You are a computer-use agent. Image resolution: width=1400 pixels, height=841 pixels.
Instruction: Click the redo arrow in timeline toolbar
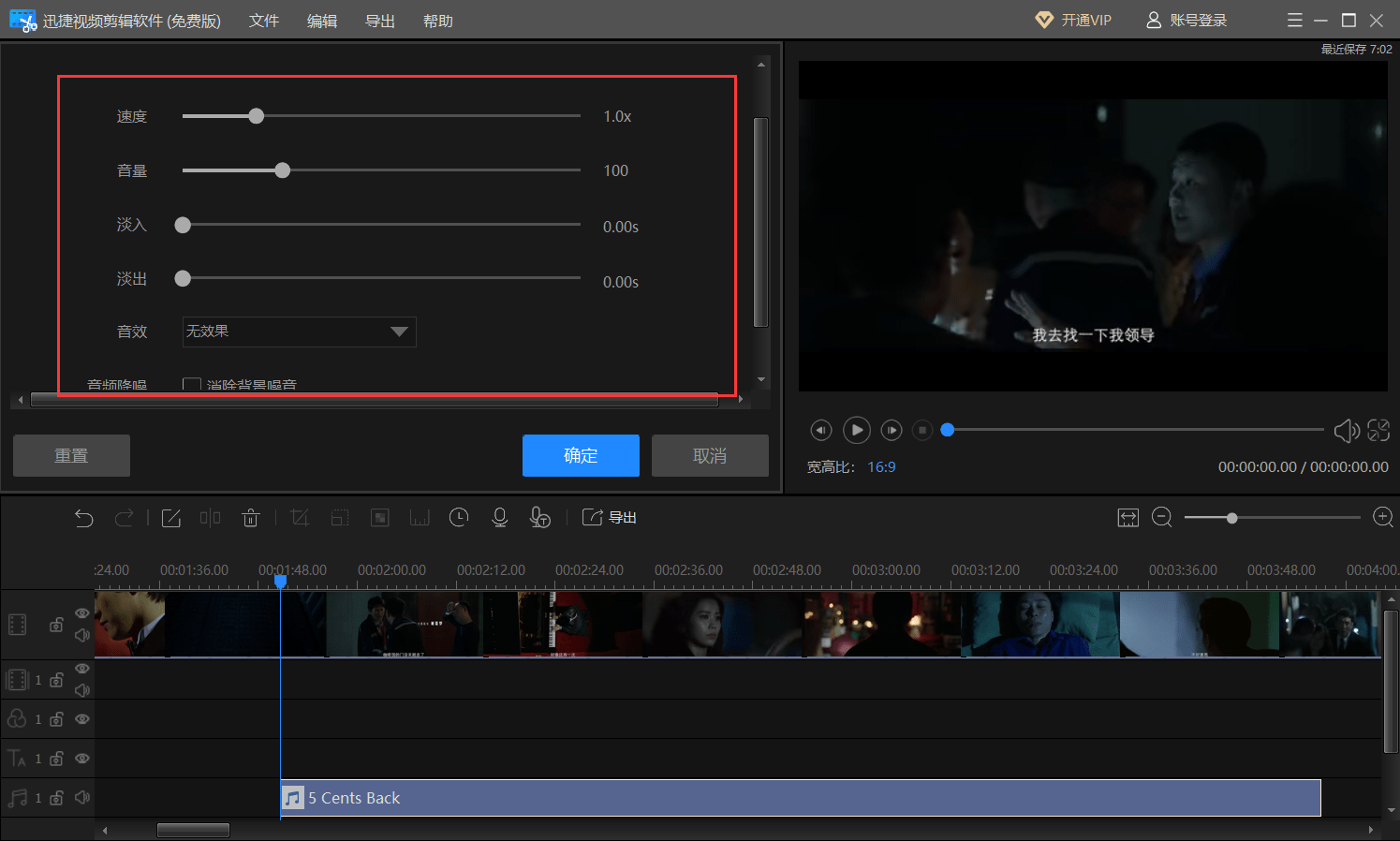pos(124,518)
